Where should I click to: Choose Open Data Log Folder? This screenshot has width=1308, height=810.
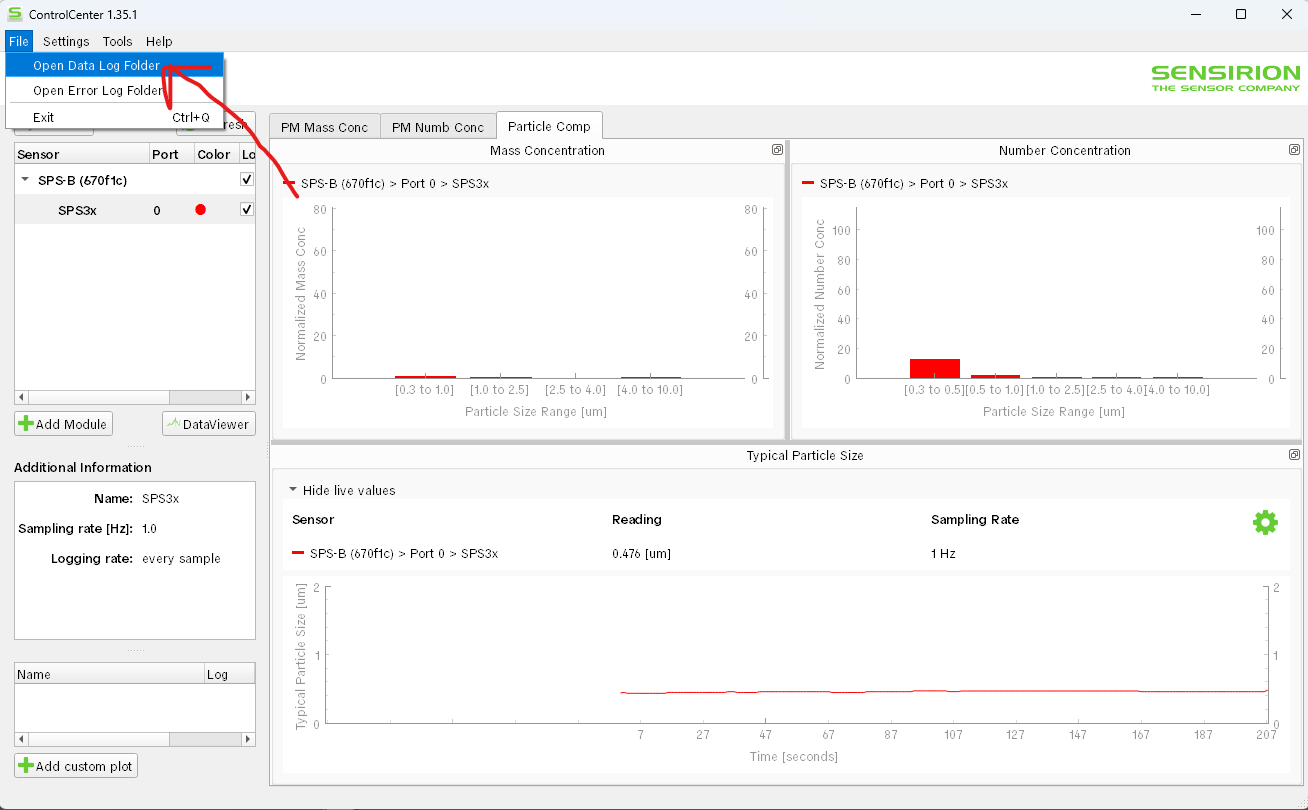[x=115, y=66]
